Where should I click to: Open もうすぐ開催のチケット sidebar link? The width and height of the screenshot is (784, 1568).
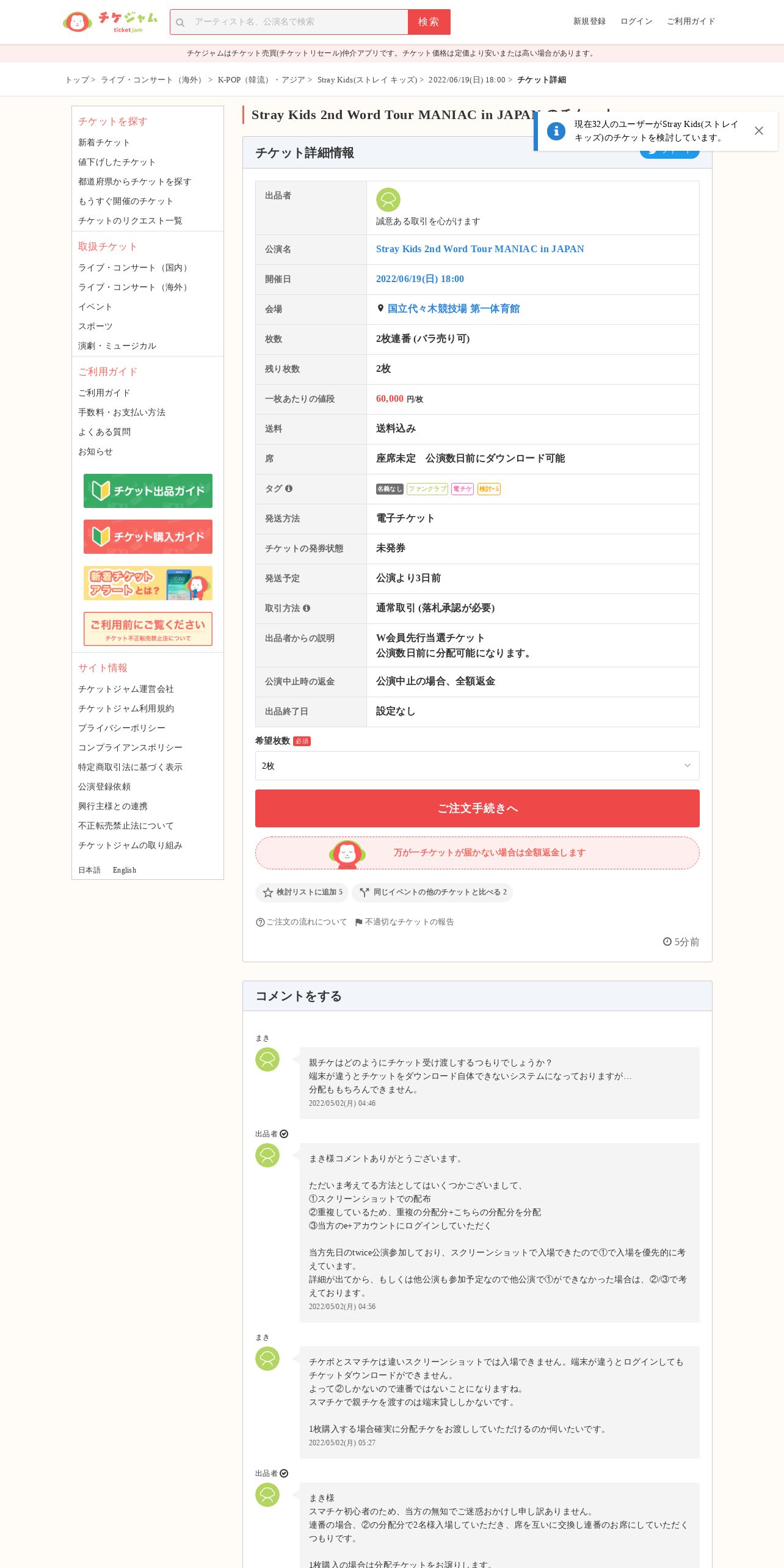(x=125, y=201)
